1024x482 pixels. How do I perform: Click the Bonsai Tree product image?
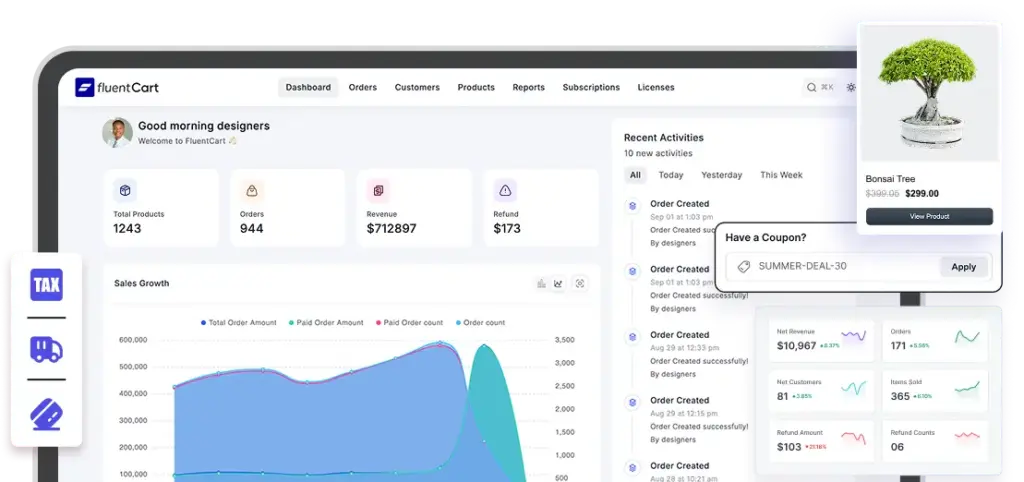[929, 93]
